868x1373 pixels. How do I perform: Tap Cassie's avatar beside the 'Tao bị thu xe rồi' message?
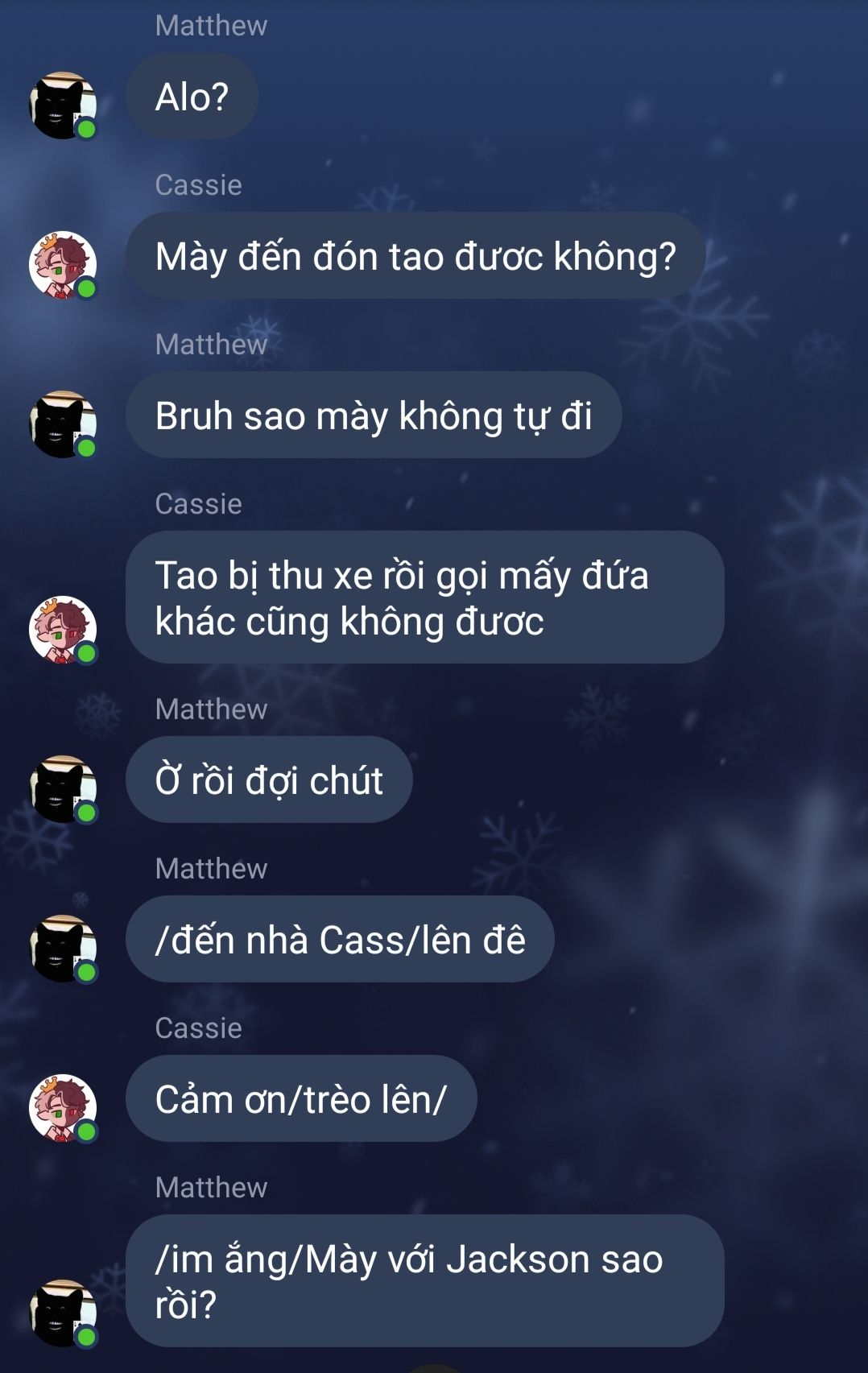pyautogui.click(x=63, y=630)
